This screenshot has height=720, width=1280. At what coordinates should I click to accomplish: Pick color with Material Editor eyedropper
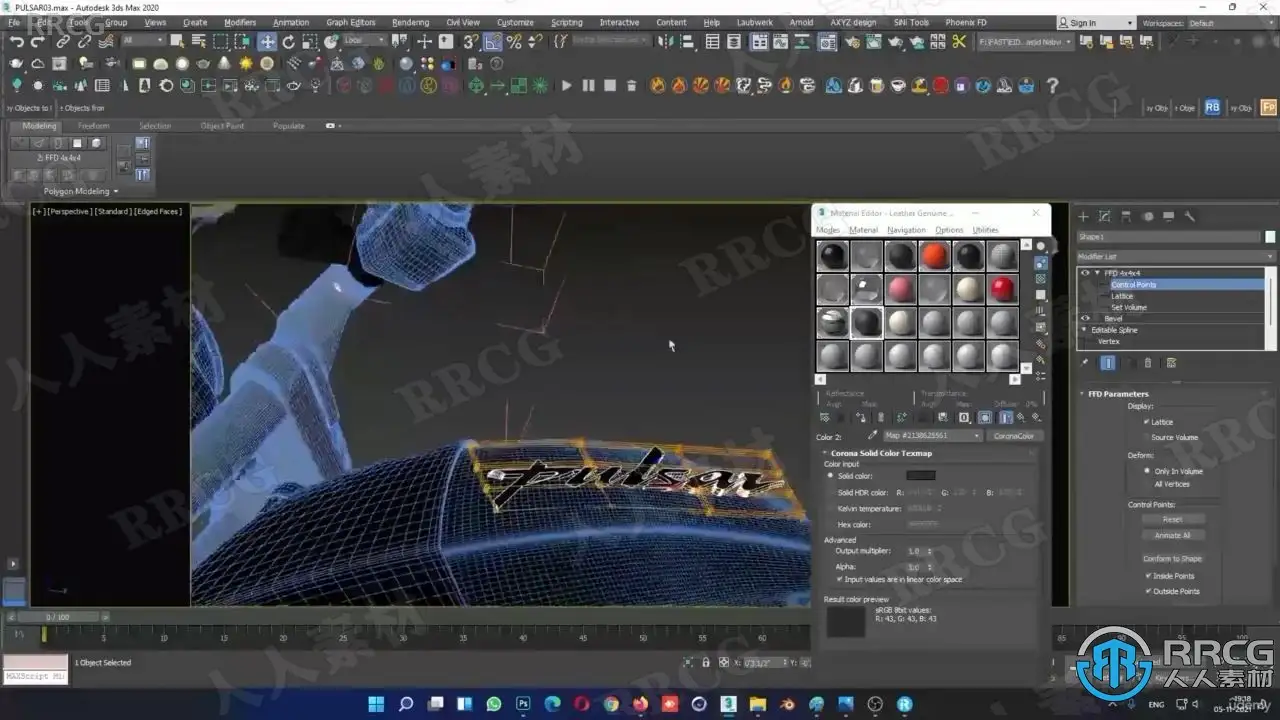click(872, 436)
